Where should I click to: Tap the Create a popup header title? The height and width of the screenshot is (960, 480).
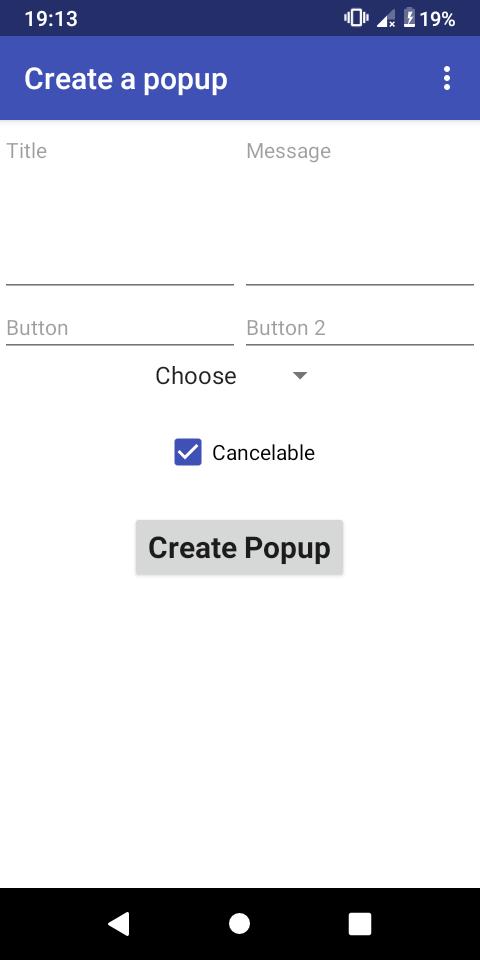[x=126, y=80]
